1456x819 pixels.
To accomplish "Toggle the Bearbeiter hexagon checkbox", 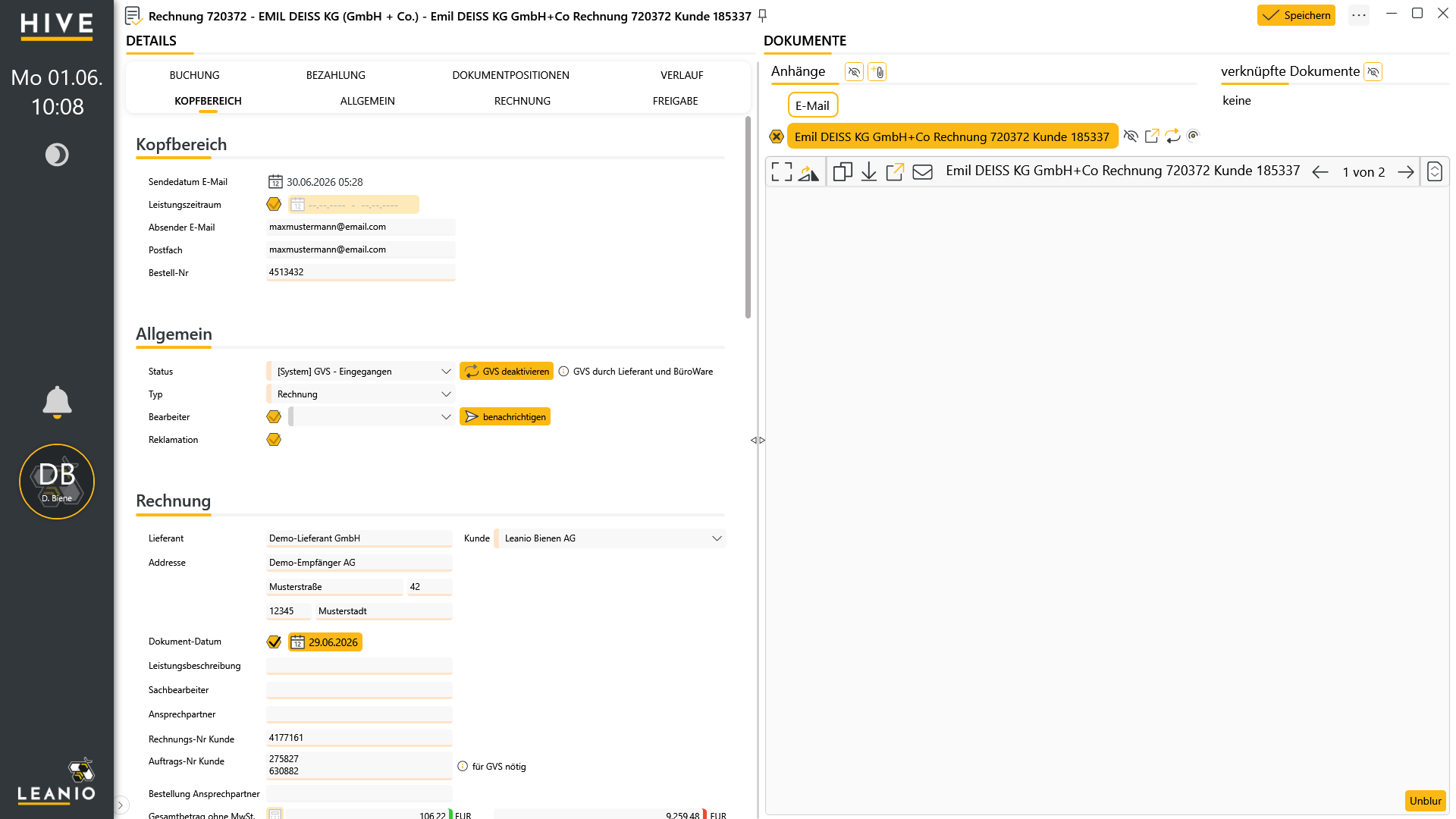I will [274, 416].
